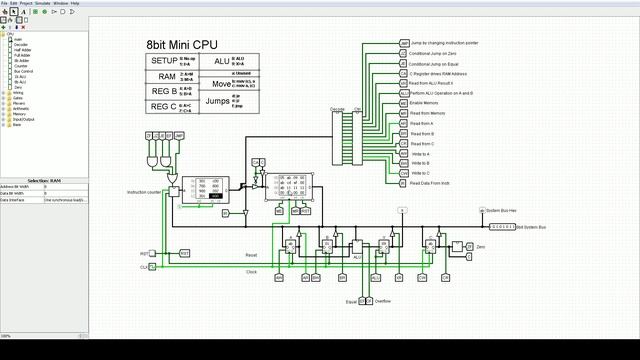Screen dimensions: 640x360
Task: Select the program ROM beside Instruction counter
Action: 206,190
